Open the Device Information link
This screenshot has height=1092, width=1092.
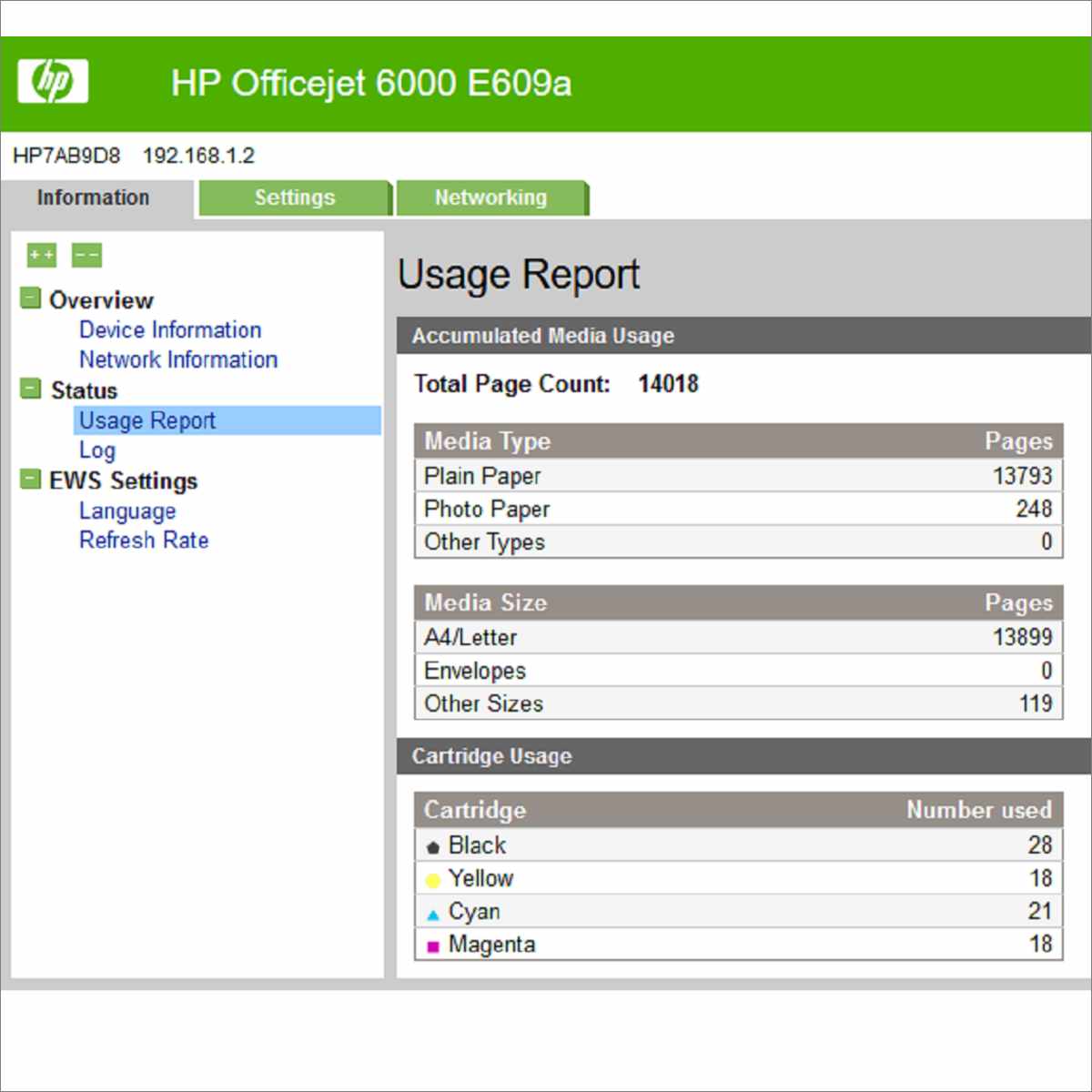[x=170, y=329]
